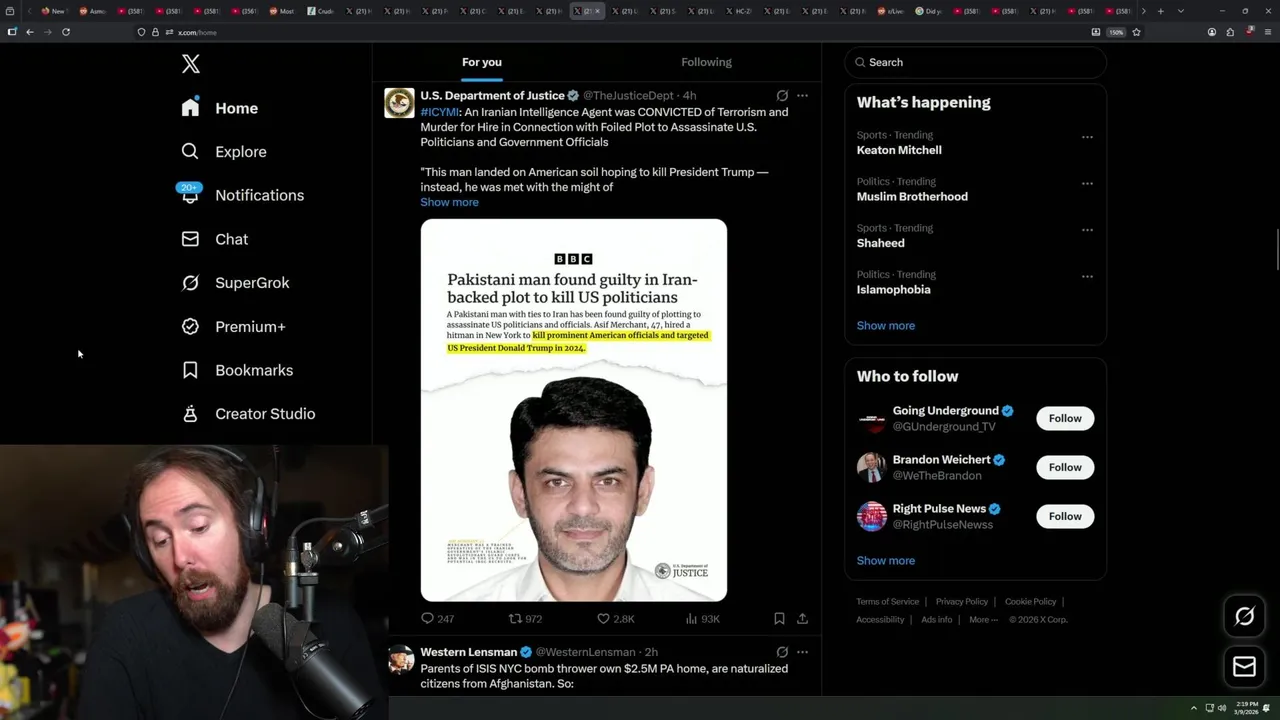Open SuperGrok in the sidebar

[x=235, y=283]
